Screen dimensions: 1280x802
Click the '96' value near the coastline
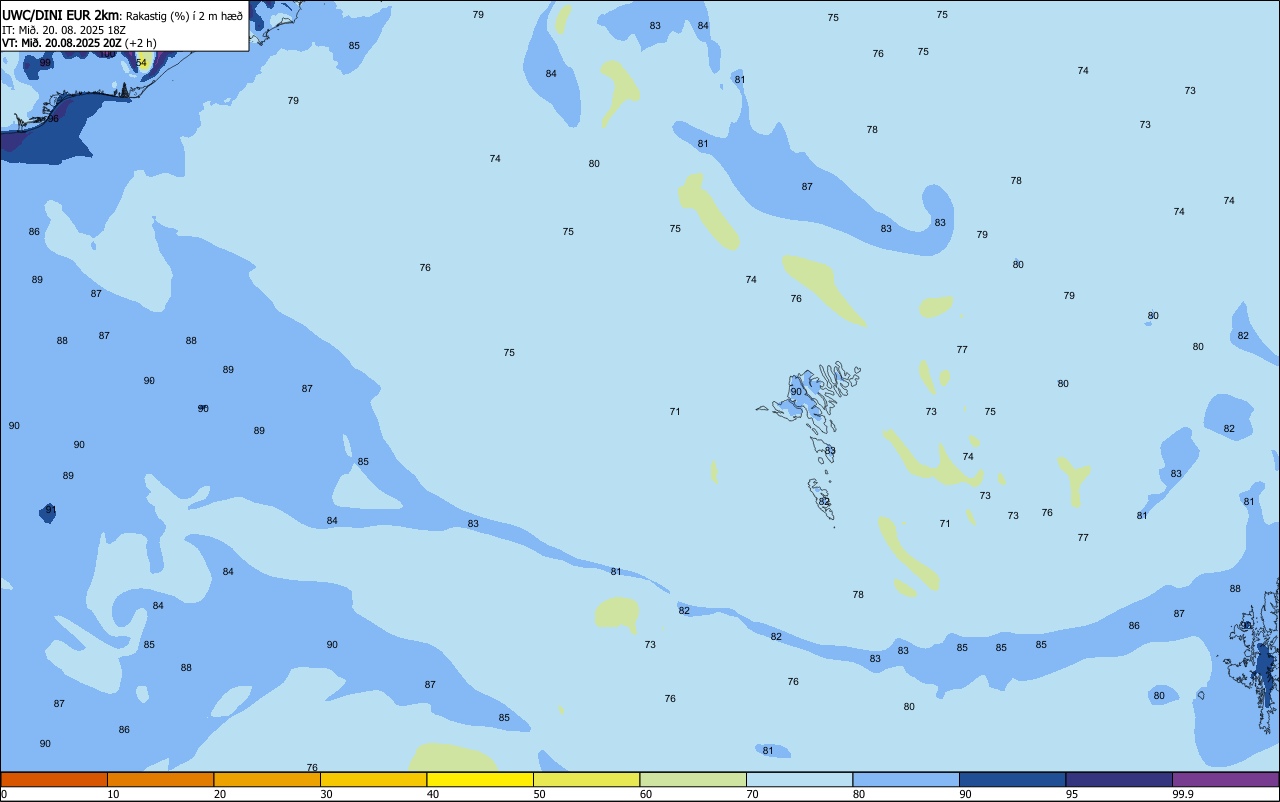tap(53, 118)
